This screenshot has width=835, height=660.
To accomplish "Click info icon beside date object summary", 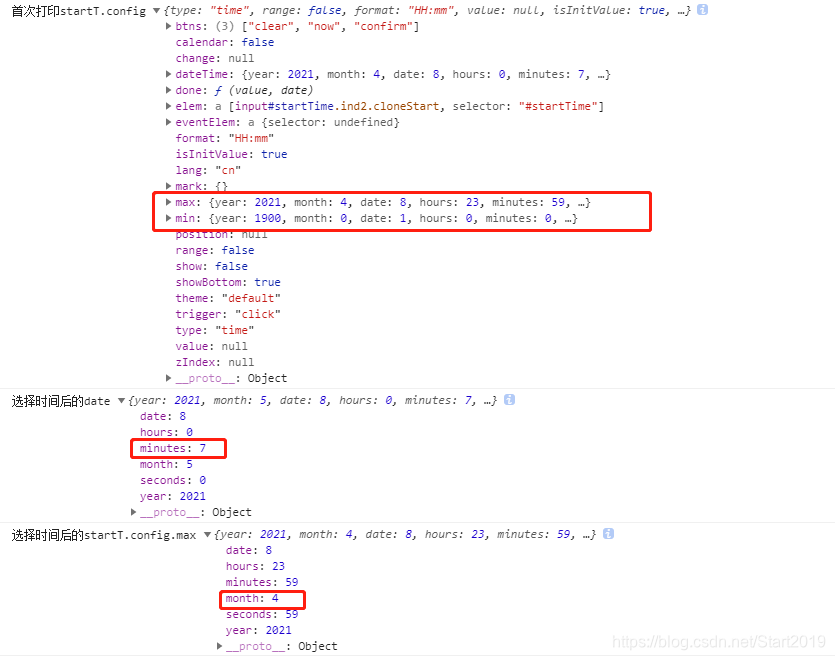I will (x=509, y=400).
